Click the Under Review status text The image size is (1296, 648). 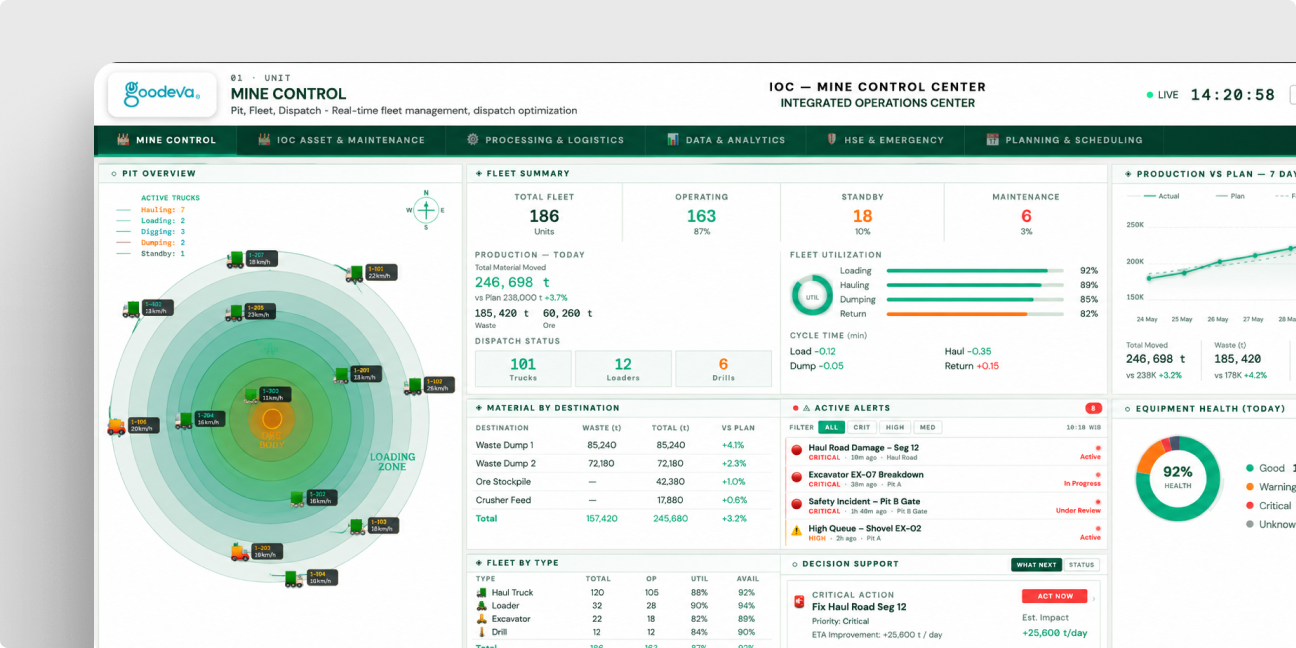[x=1078, y=511]
